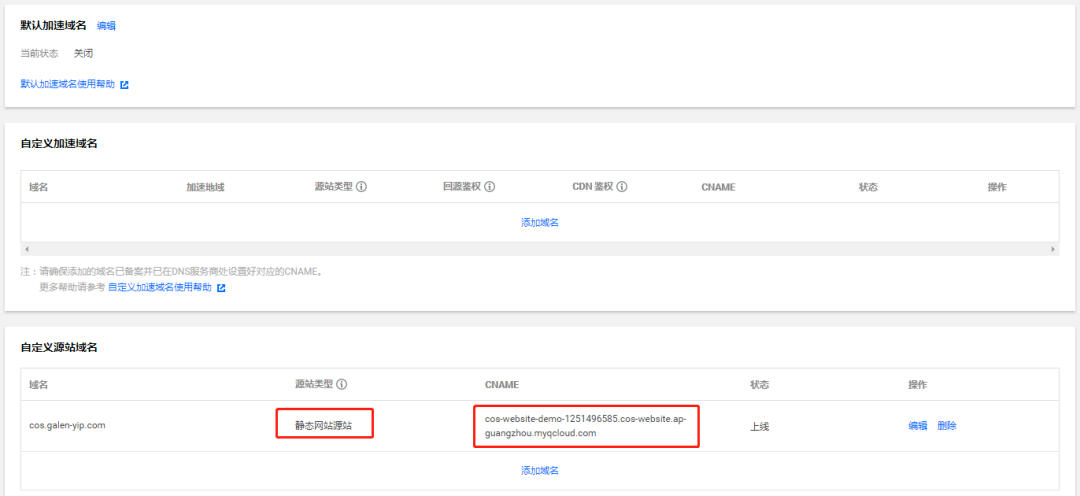Click external-link icon after 默认加速域名使用帮助

[x=125, y=85]
